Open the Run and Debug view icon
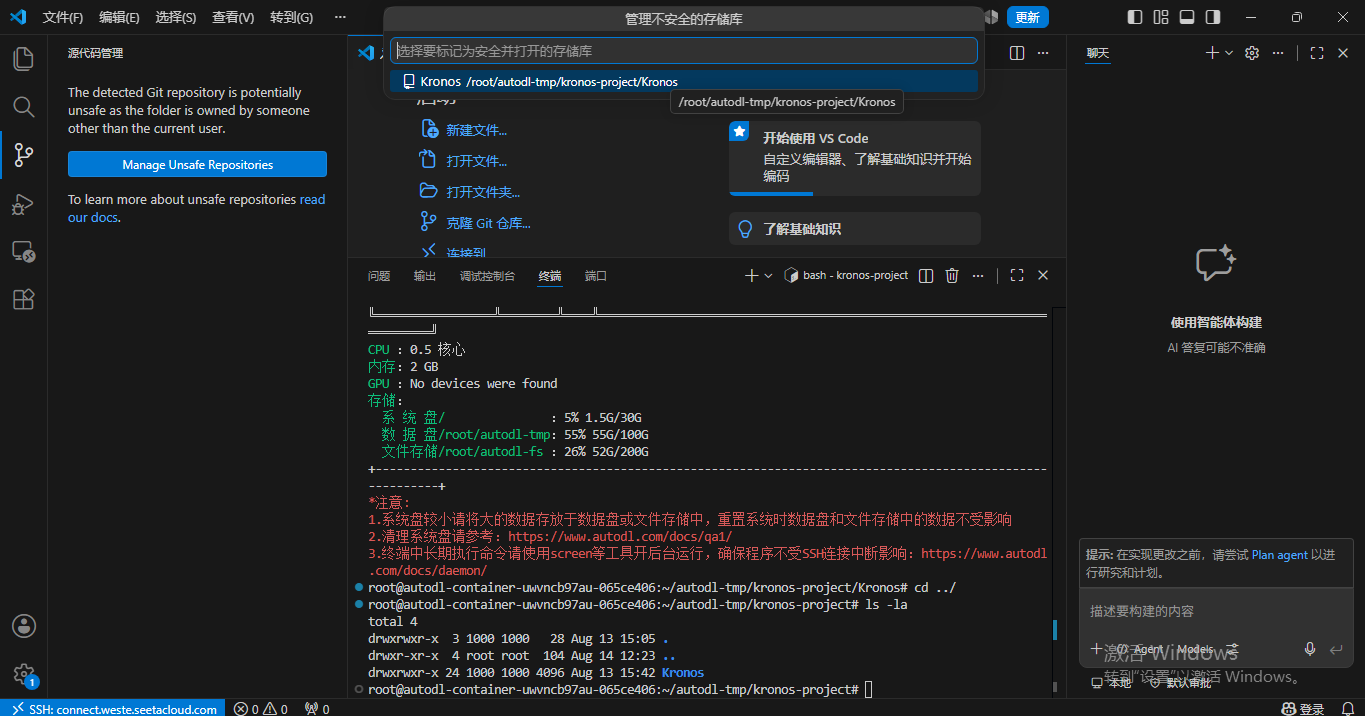The image size is (1365, 716). (x=23, y=203)
